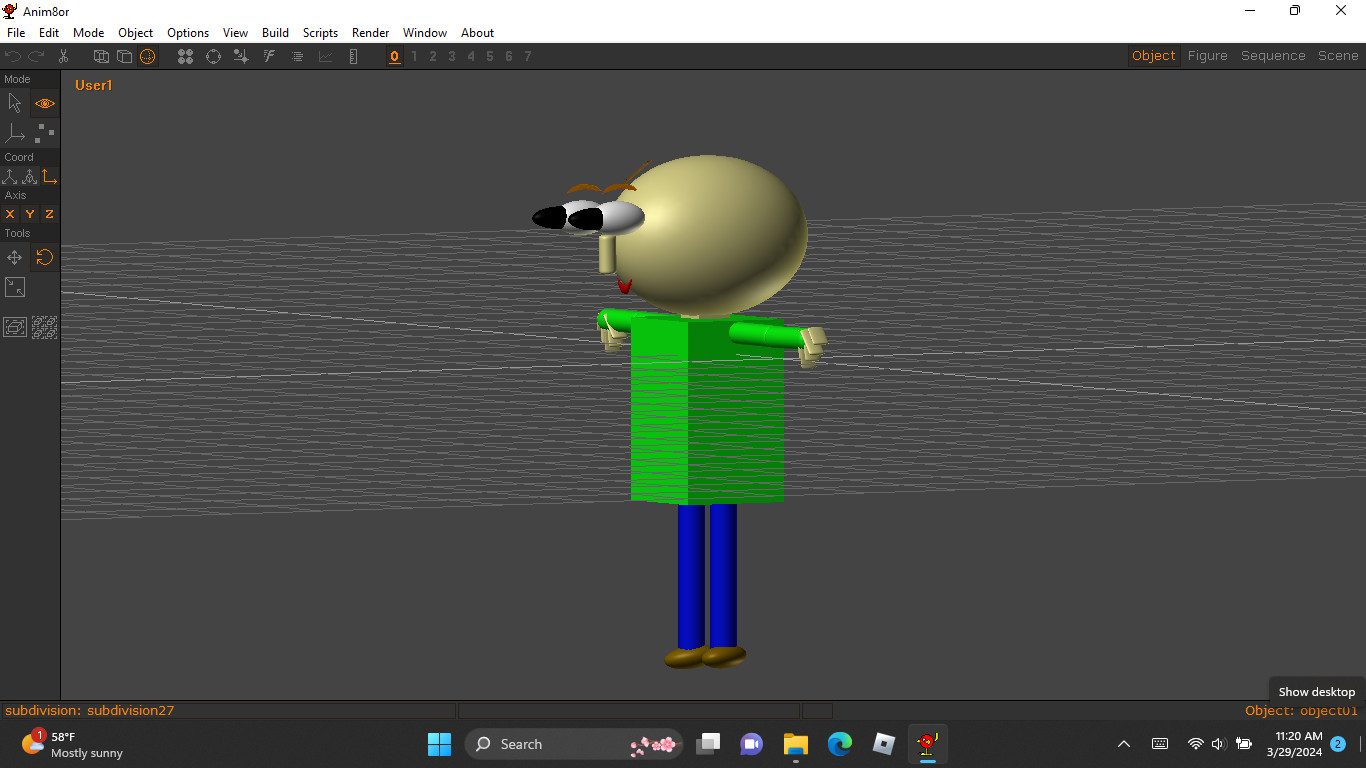Select the arrow pointer tool
The height and width of the screenshot is (768, 1366).
(15, 102)
